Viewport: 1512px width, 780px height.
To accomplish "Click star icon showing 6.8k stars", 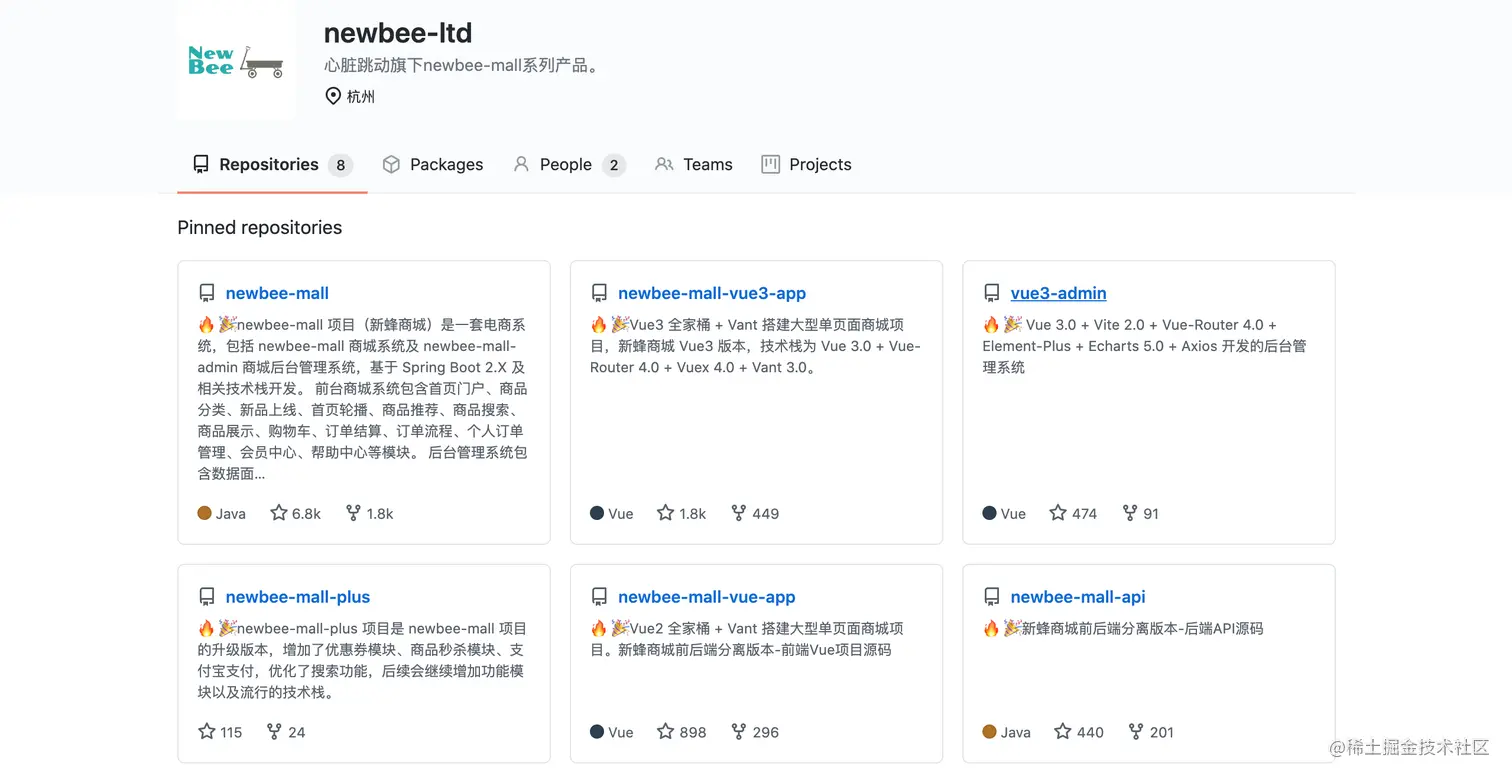I will [x=279, y=513].
